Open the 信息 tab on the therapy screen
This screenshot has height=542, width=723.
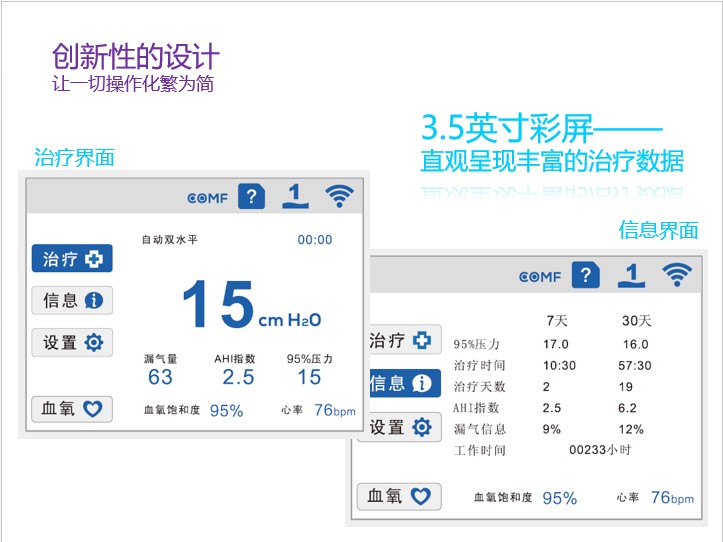click(72, 300)
